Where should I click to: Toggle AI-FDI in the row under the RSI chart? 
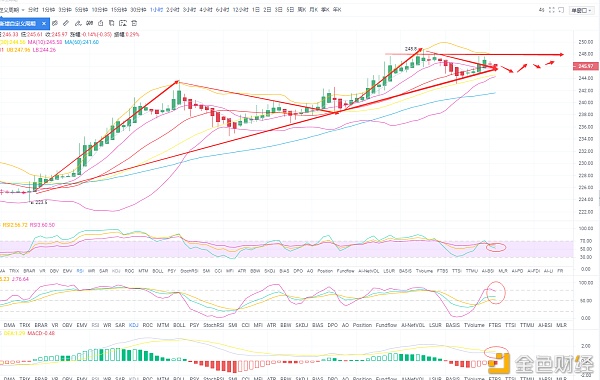(533, 271)
